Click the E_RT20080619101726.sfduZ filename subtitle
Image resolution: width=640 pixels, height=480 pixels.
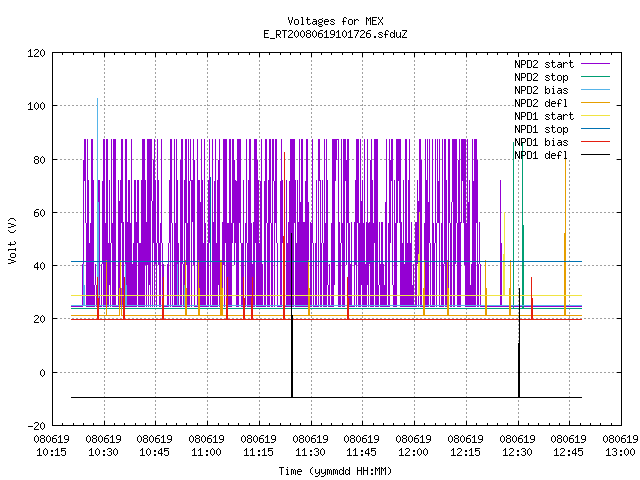335,34
